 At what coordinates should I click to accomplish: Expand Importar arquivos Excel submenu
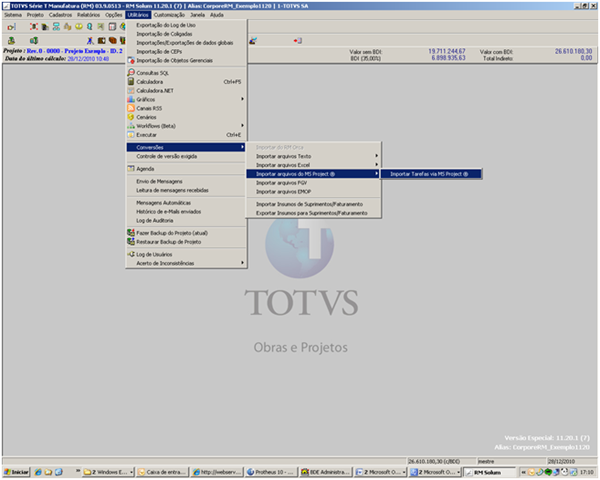pos(313,165)
